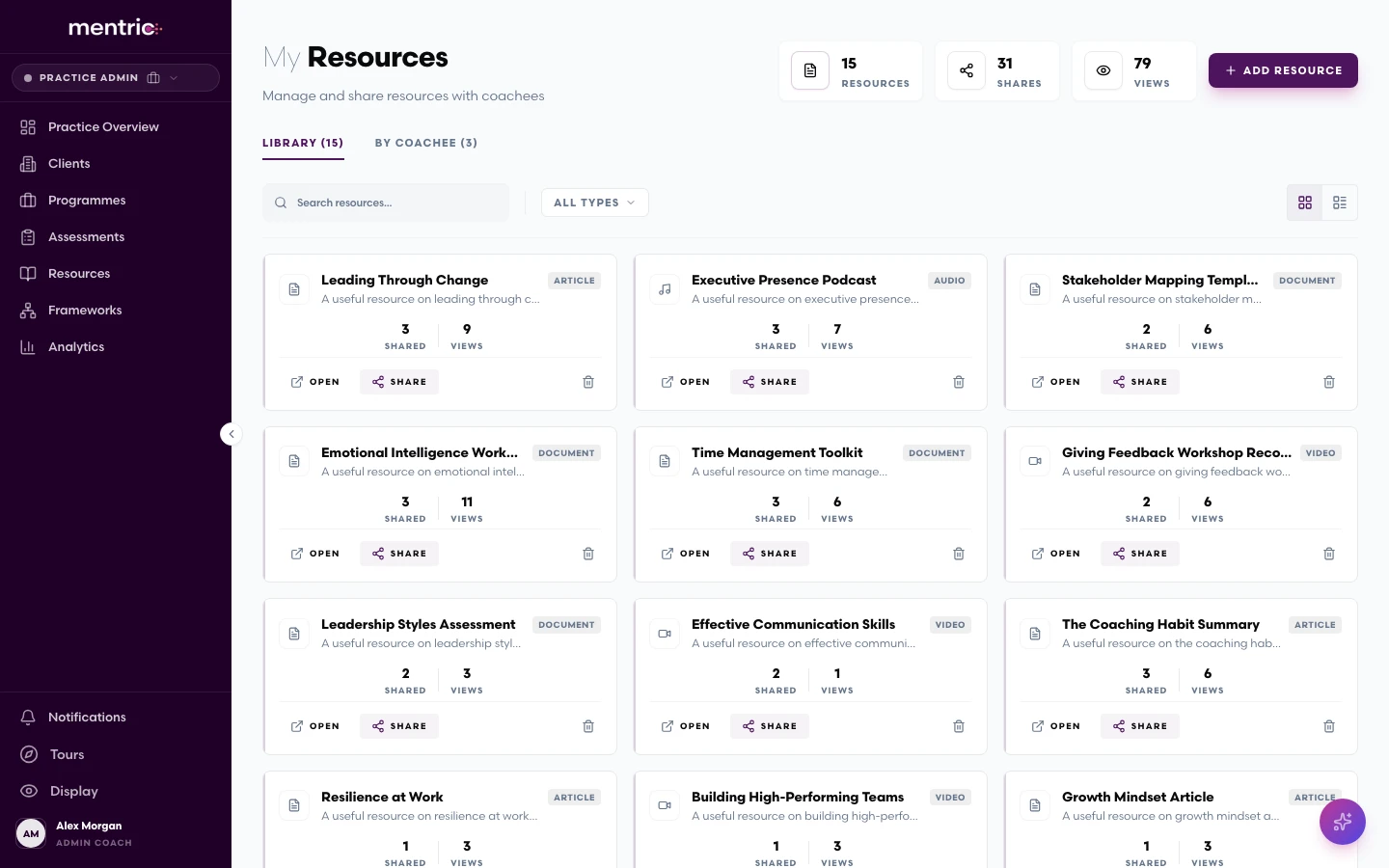
Task: Switch to the By Coachee (3) tab
Action: [426, 143]
